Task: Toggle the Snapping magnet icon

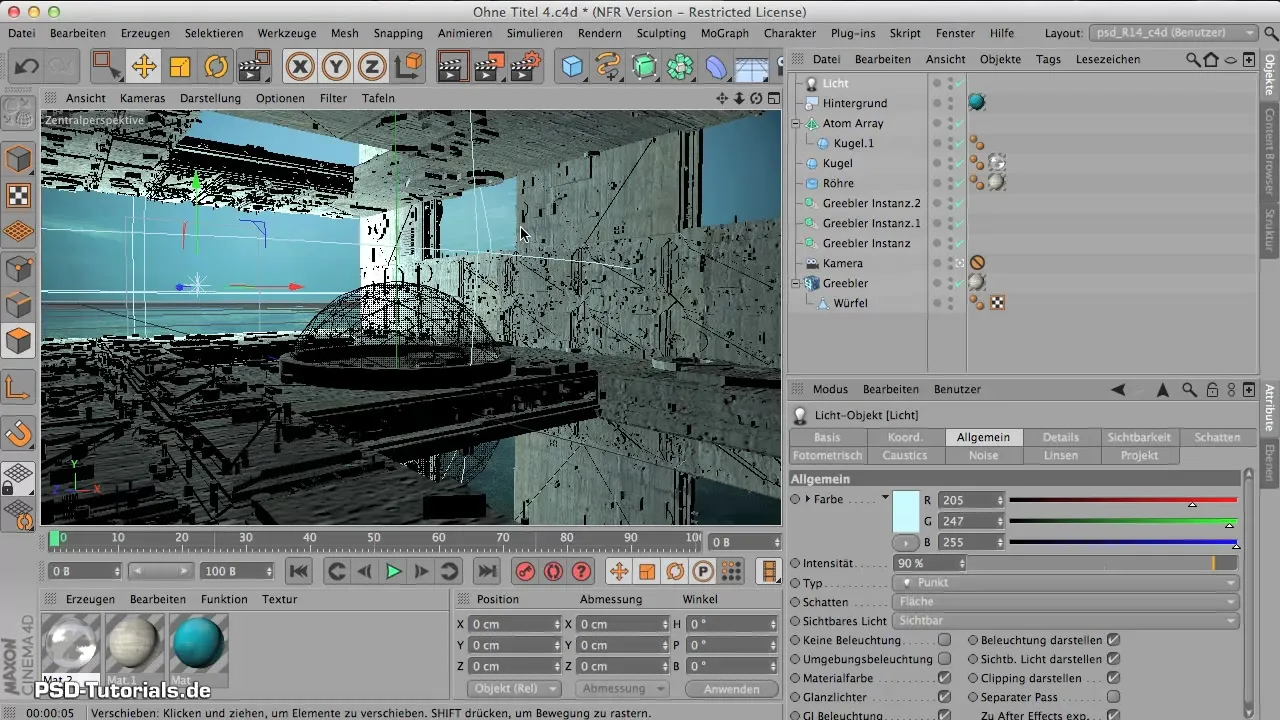Action: click(x=19, y=433)
